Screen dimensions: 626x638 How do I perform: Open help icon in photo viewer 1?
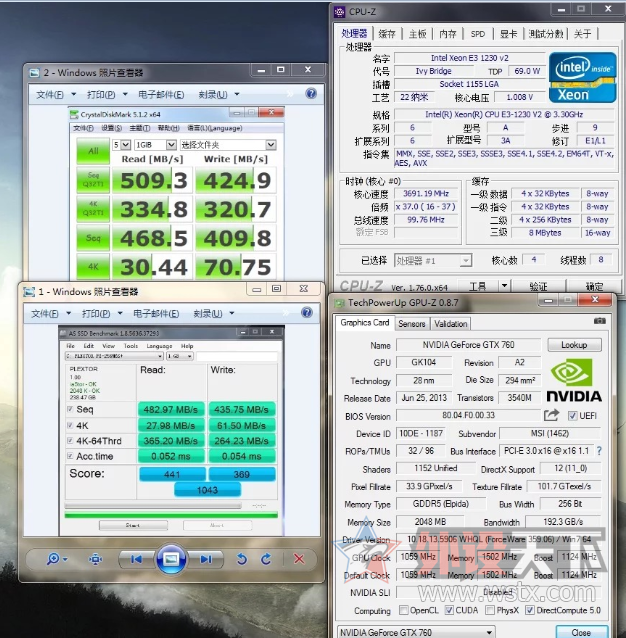[307, 312]
